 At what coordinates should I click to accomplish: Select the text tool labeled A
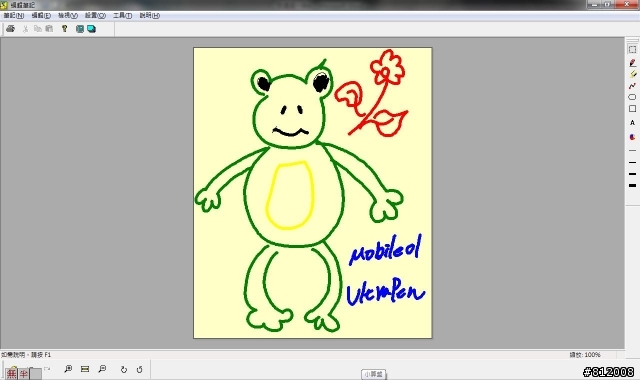pos(632,122)
